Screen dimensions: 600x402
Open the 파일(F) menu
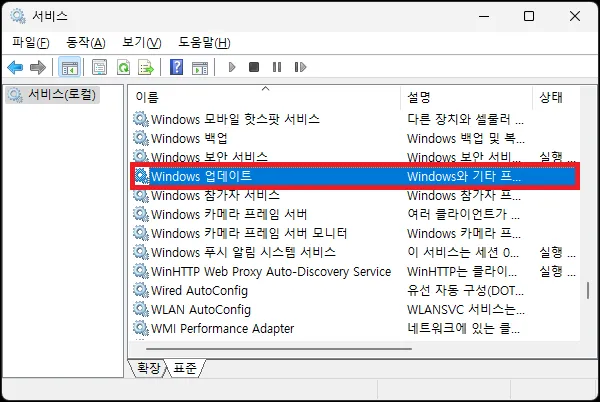click(31, 42)
